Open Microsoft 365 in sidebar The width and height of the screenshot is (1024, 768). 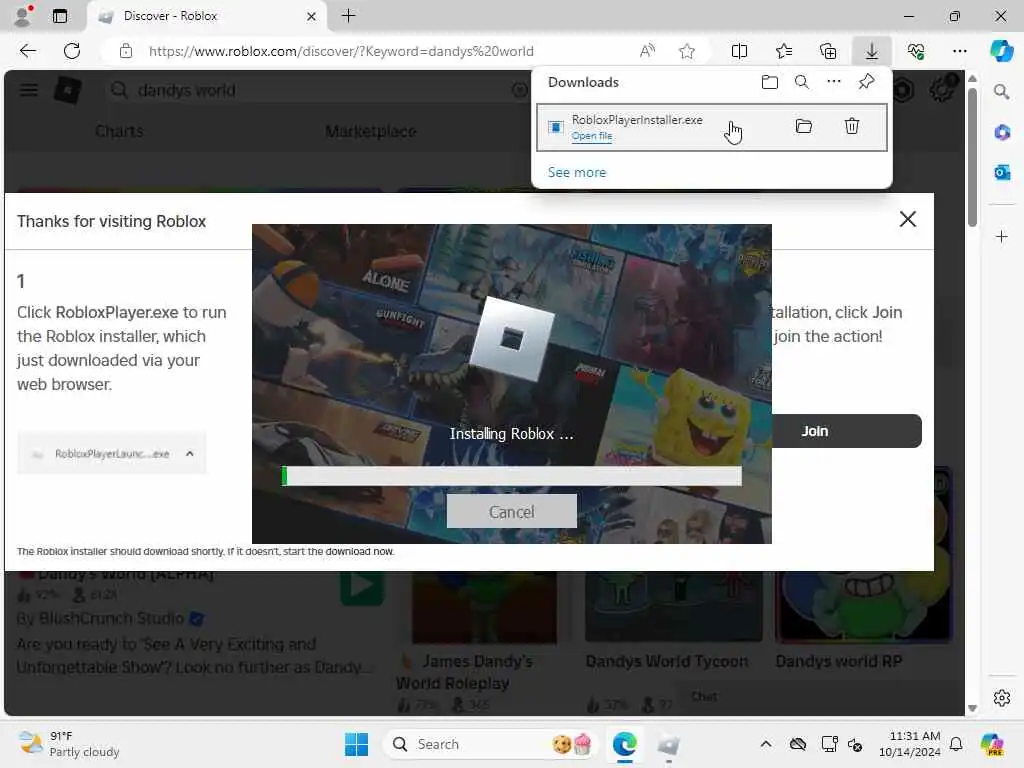click(x=1001, y=133)
